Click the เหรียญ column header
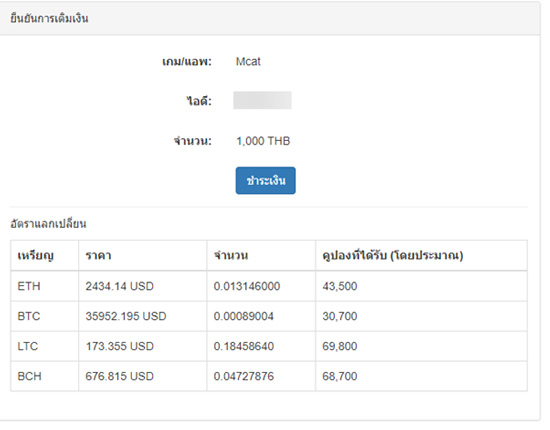This screenshot has width=550, height=430. click(35, 255)
